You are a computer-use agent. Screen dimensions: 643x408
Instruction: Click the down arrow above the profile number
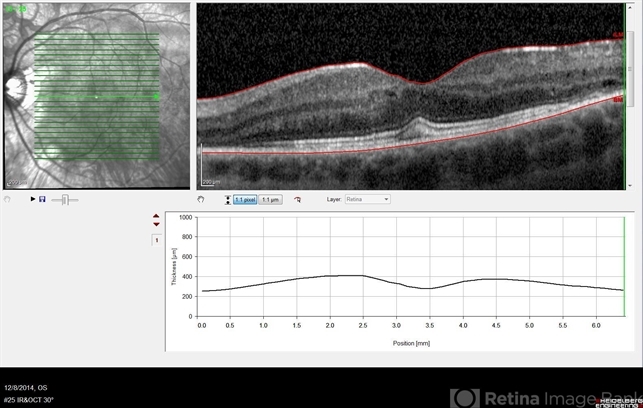pos(156,225)
